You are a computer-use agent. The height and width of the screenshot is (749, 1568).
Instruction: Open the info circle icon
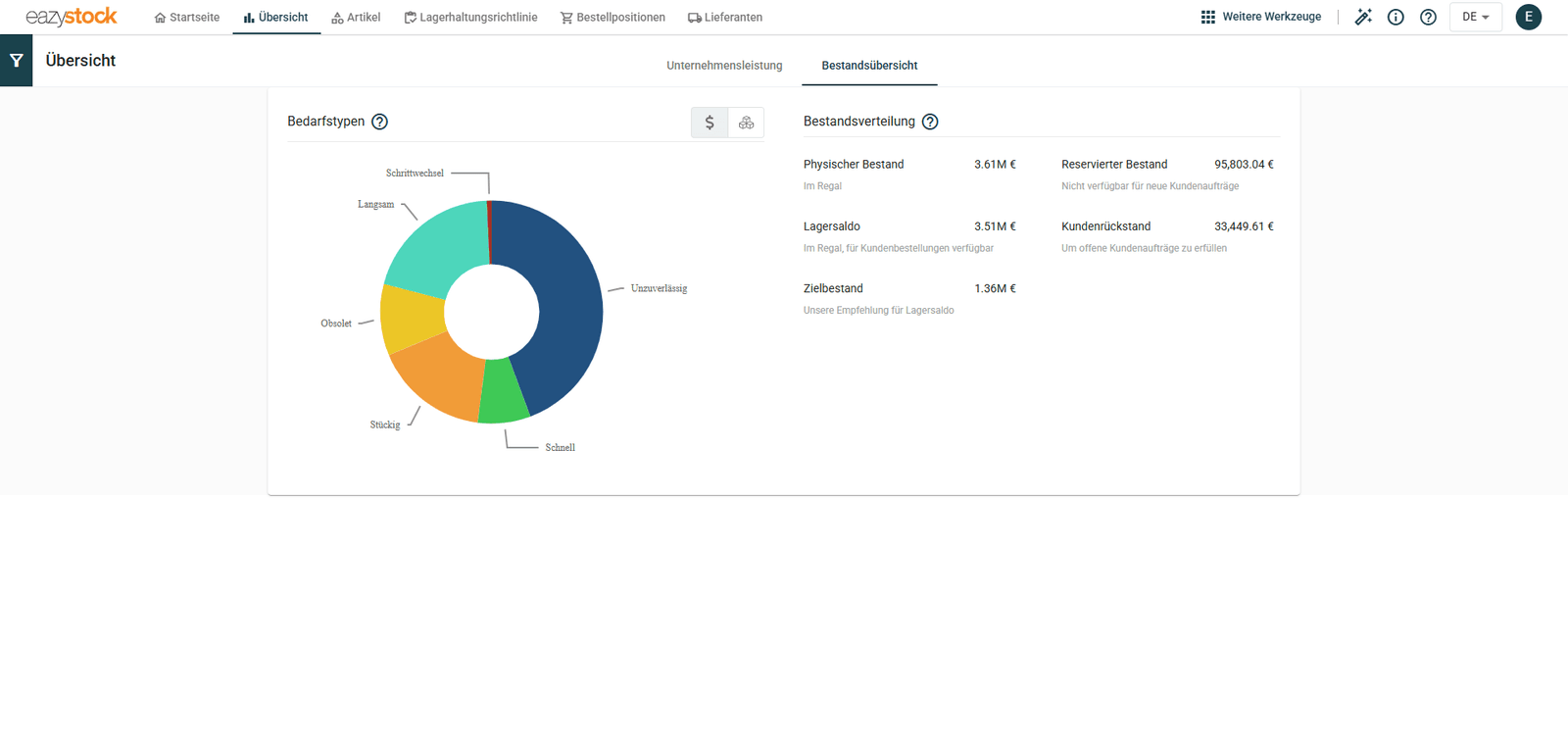pyautogui.click(x=1396, y=17)
